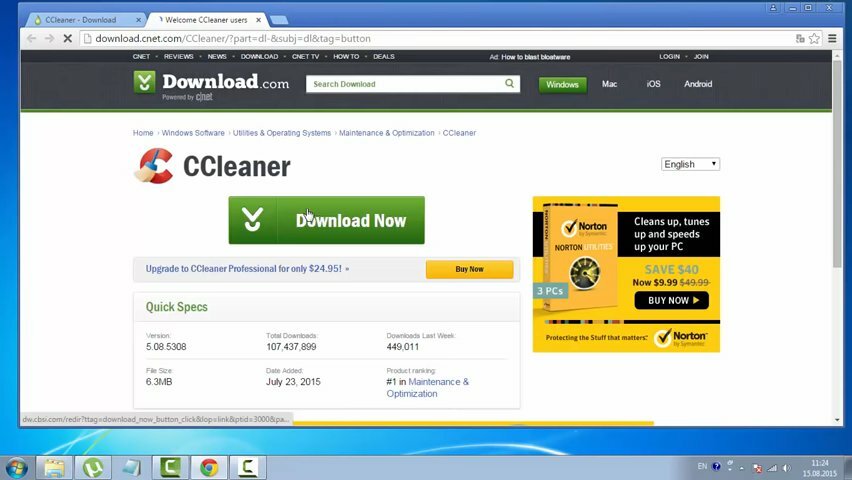The height and width of the screenshot is (480, 852).
Task: Open the CNET nav item
Action: point(141,57)
